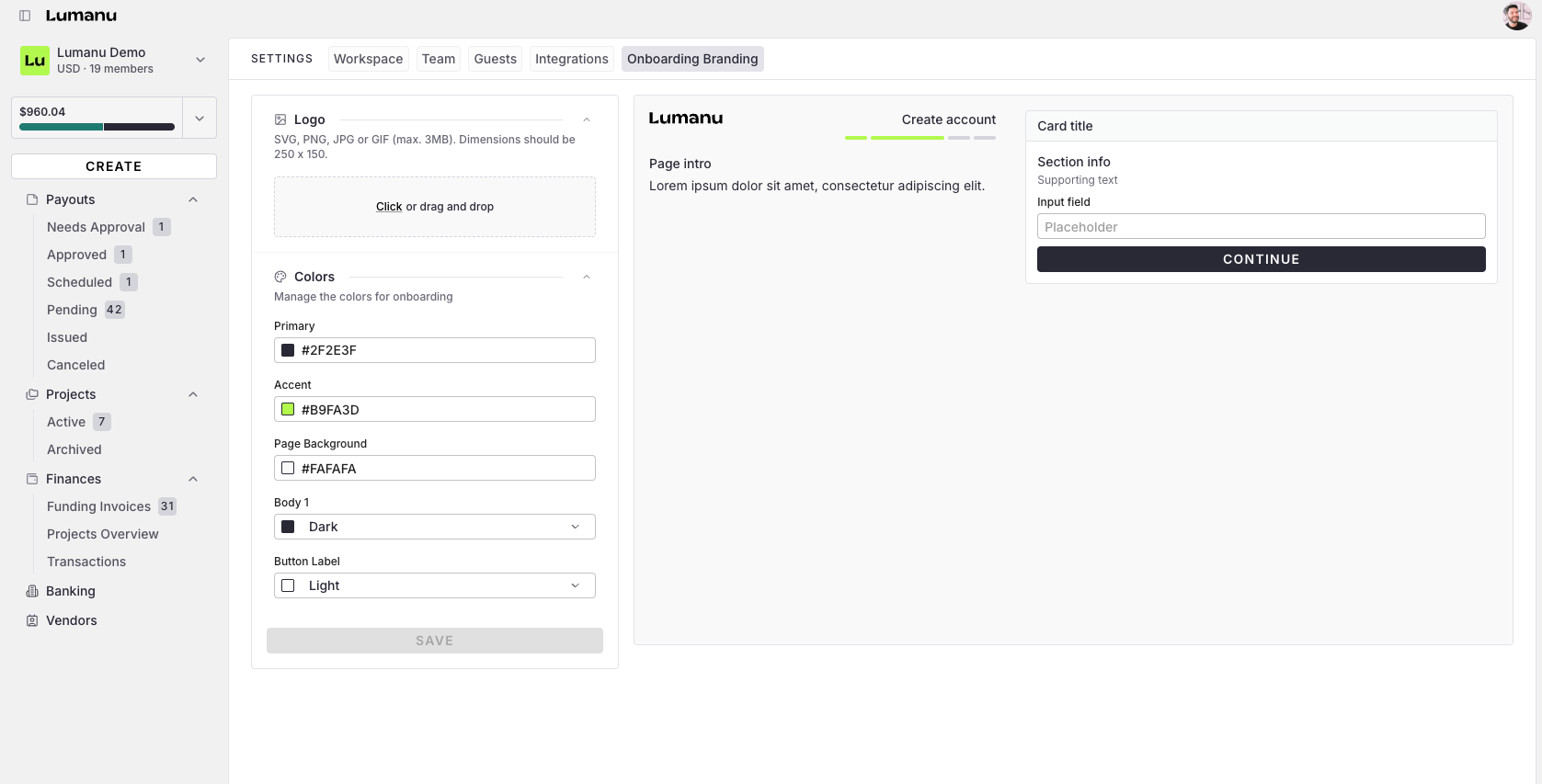Click the Projects section icon
Screen dimensions: 1542x784
(32, 394)
